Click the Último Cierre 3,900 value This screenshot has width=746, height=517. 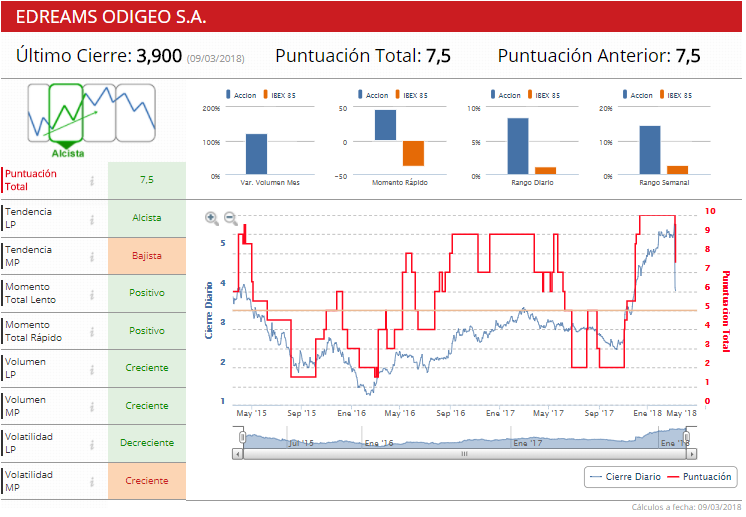click(159, 56)
